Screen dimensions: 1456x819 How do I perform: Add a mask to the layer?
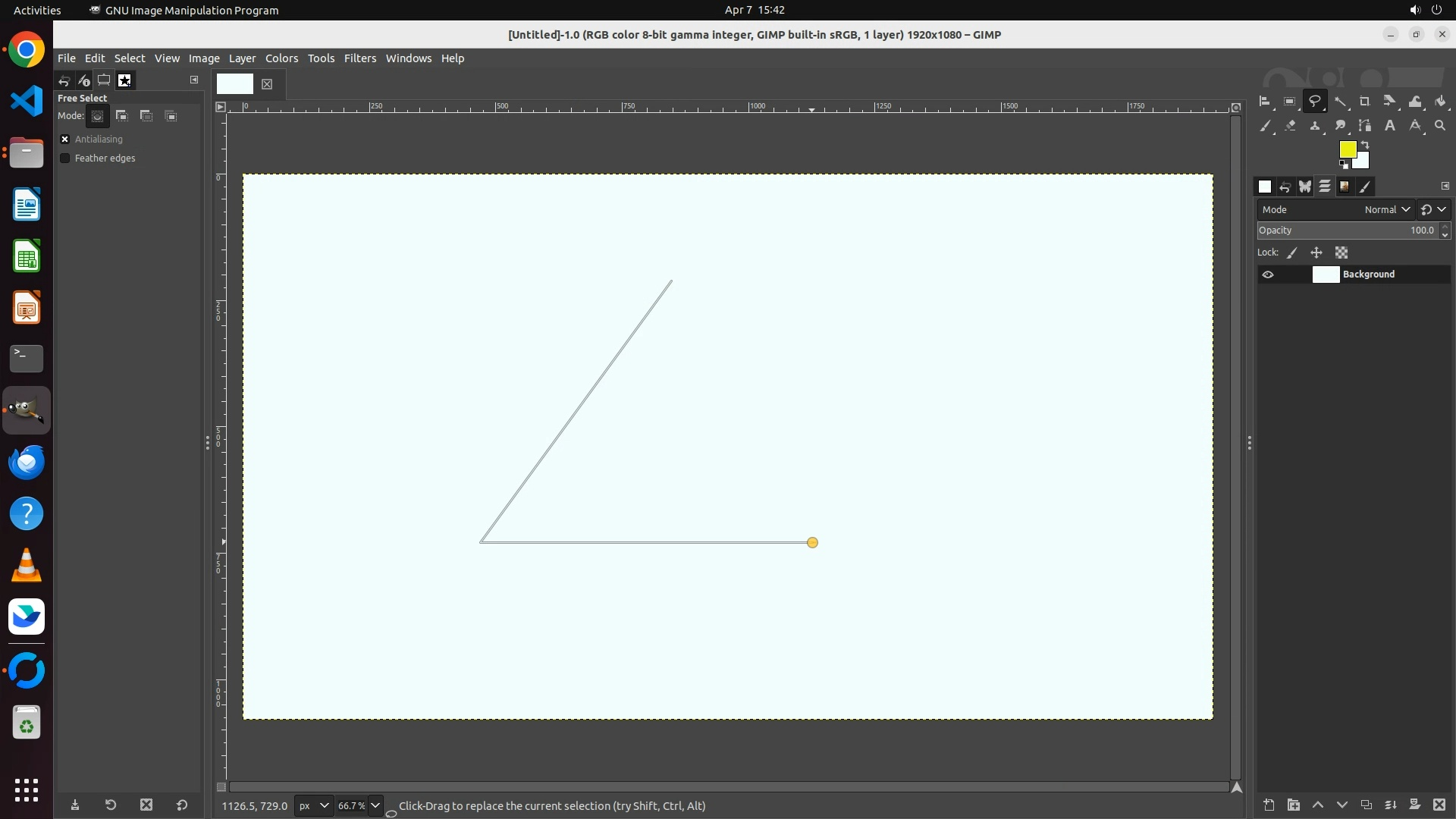1414,805
